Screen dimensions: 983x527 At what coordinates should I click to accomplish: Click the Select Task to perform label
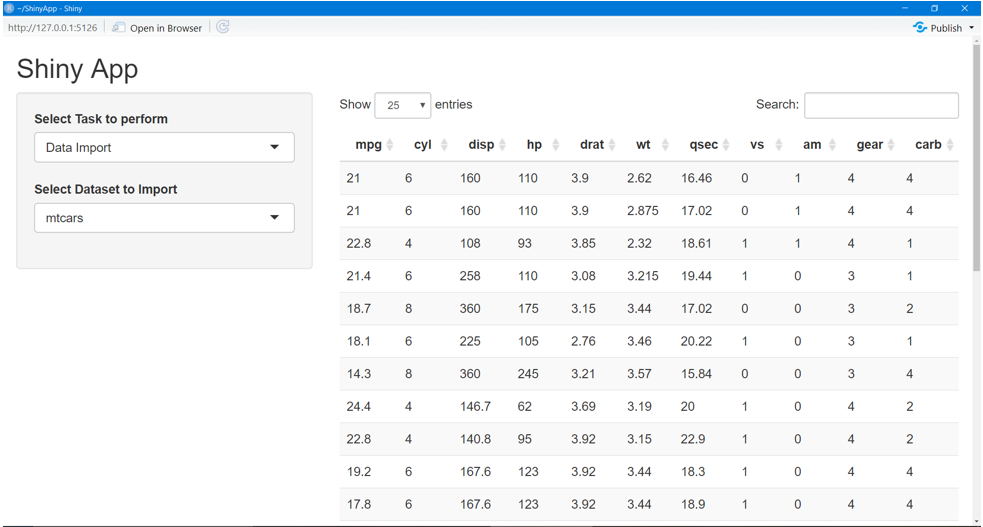(101, 119)
